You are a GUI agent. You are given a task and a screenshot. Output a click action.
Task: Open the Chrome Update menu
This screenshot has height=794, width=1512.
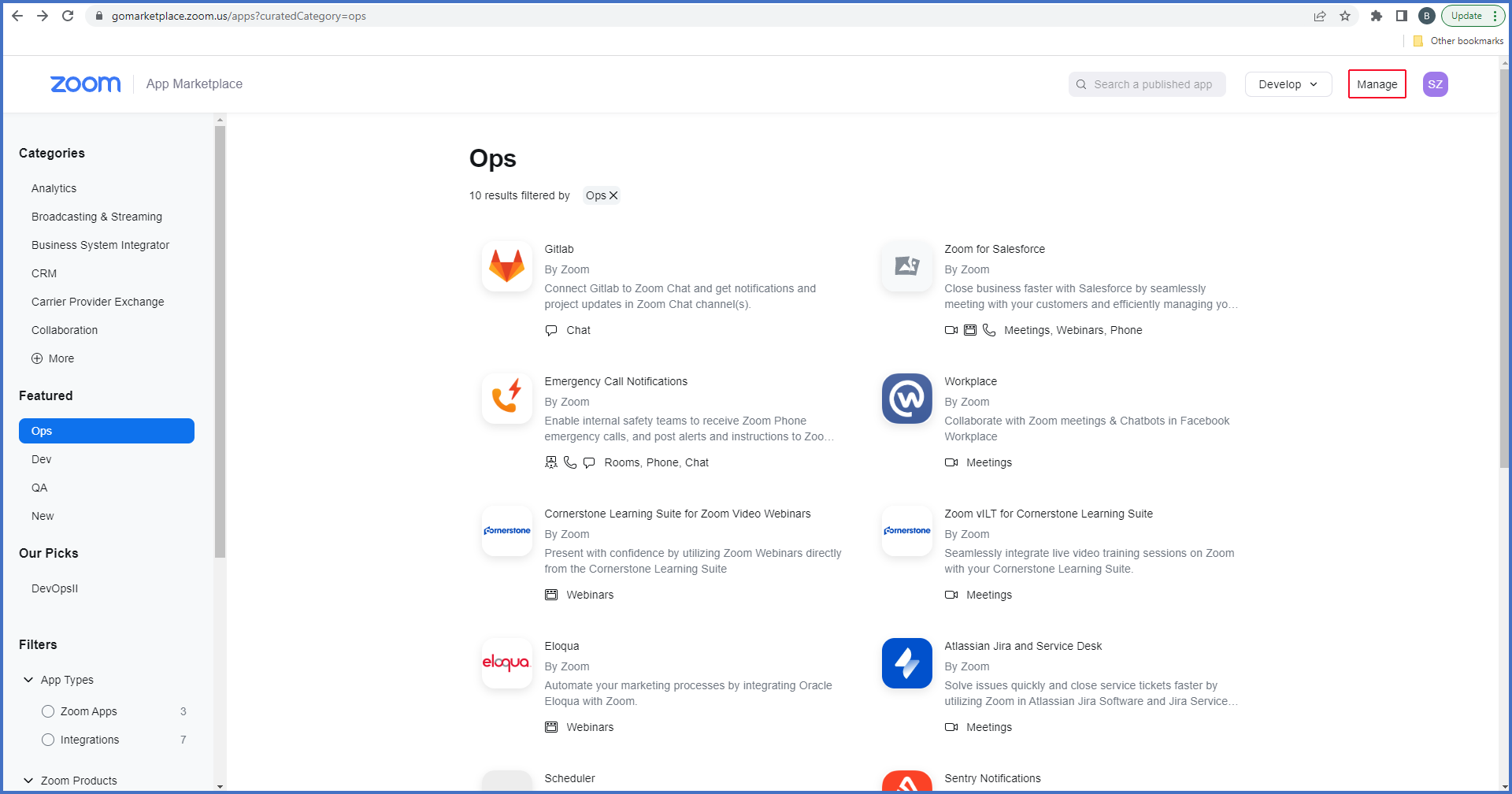tap(1473, 16)
